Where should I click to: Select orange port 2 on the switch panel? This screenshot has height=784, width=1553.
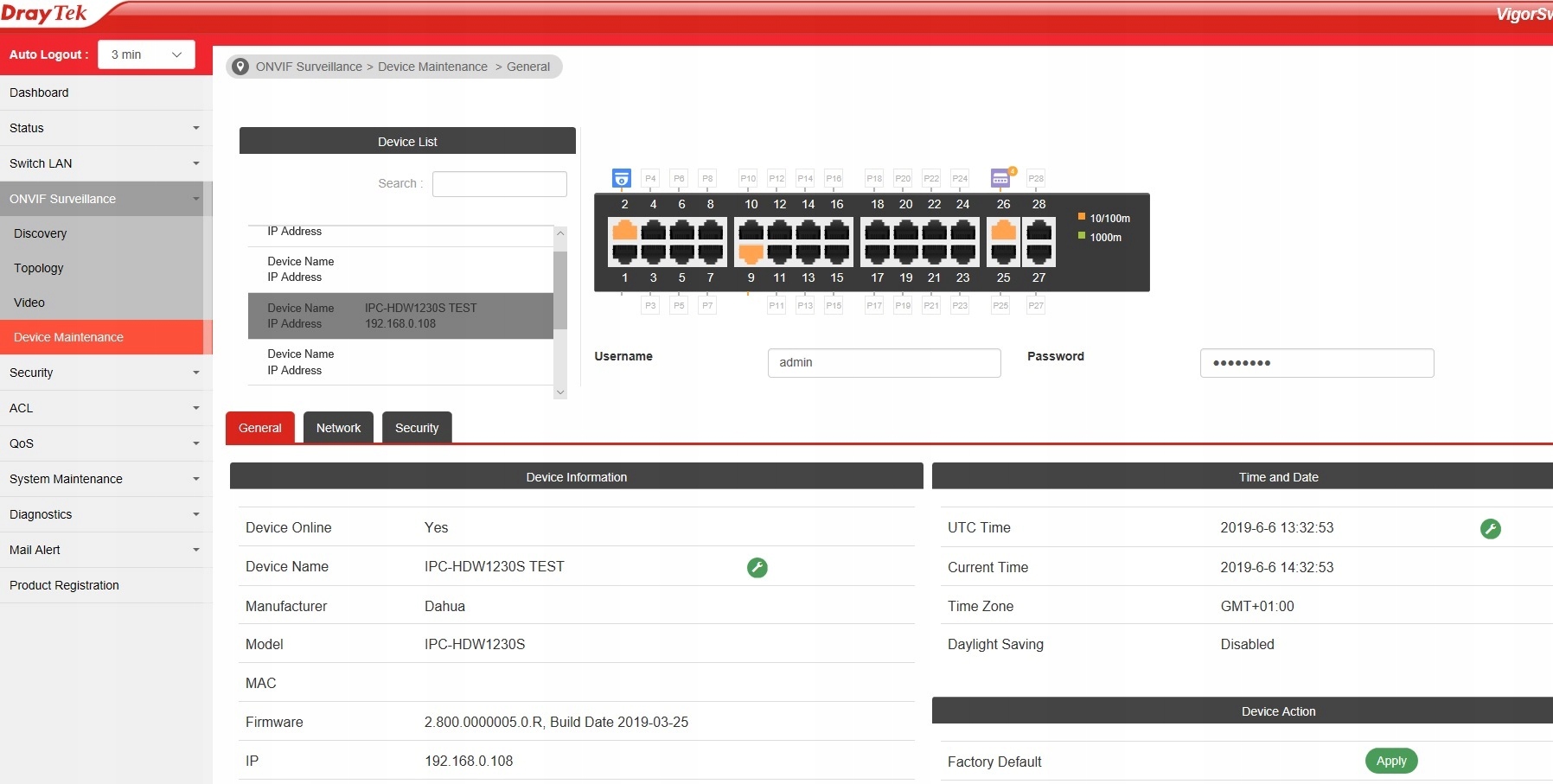click(624, 230)
